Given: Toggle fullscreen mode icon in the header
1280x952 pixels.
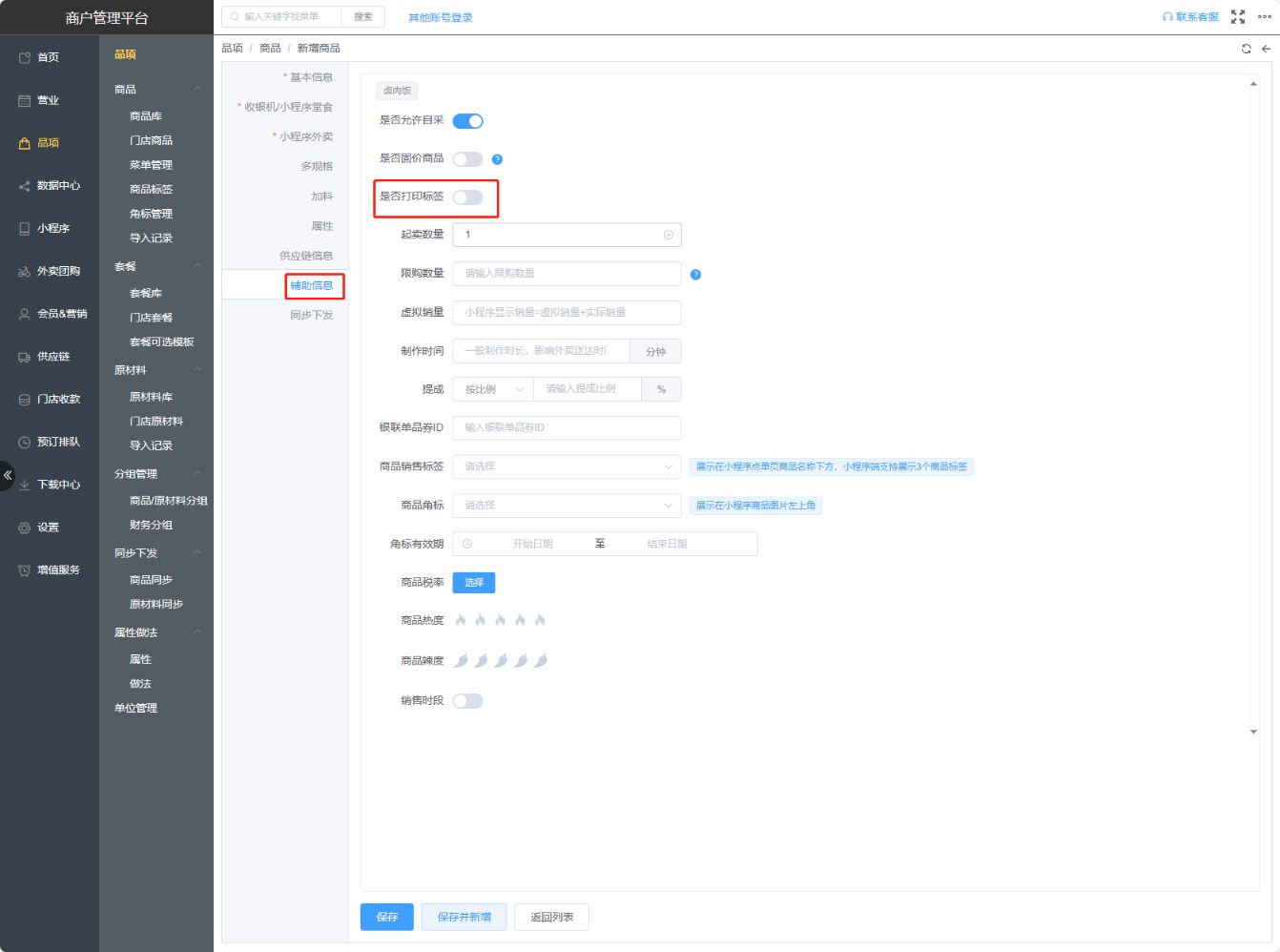Looking at the screenshot, I should tap(1238, 17).
